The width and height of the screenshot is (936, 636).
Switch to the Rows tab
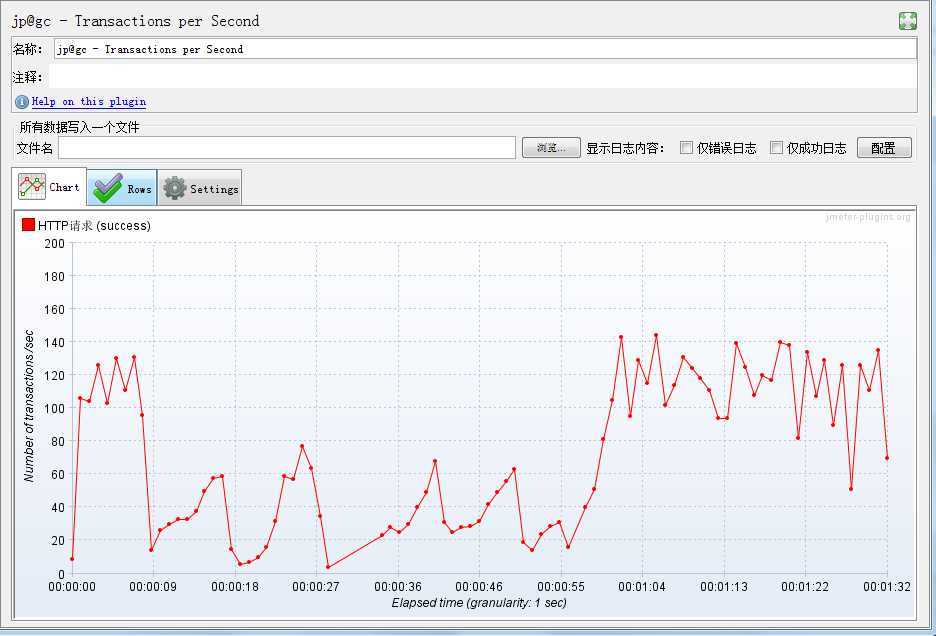pos(122,189)
